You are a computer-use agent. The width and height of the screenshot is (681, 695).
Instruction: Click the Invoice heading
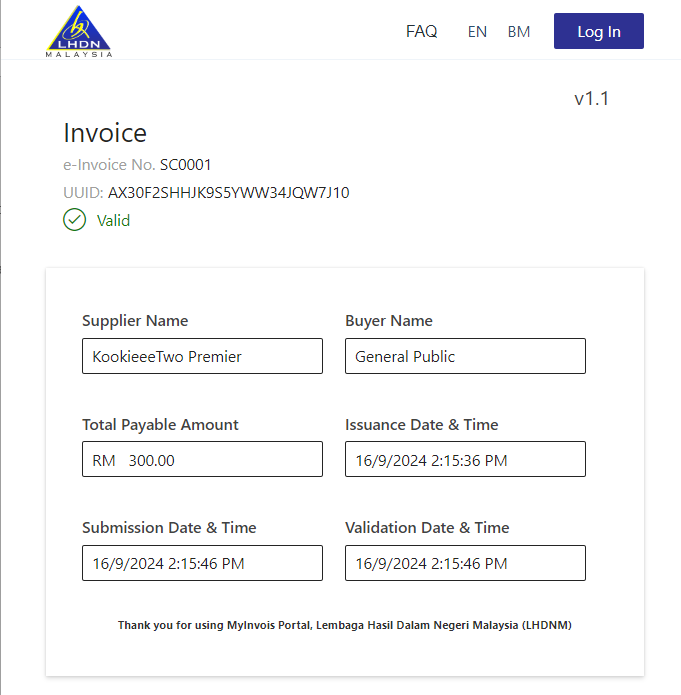pyautogui.click(x=105, y=133)
